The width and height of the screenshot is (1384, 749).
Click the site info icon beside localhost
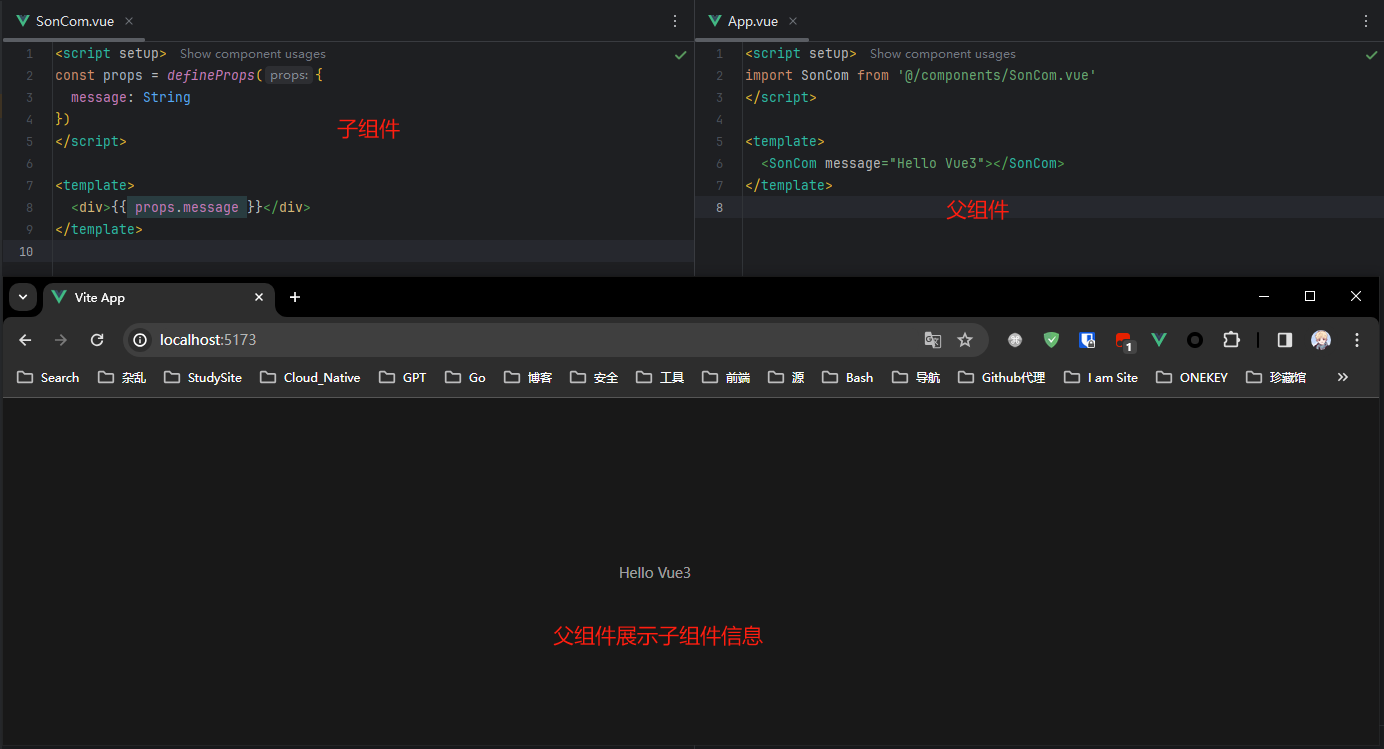(x=141, y=340)
